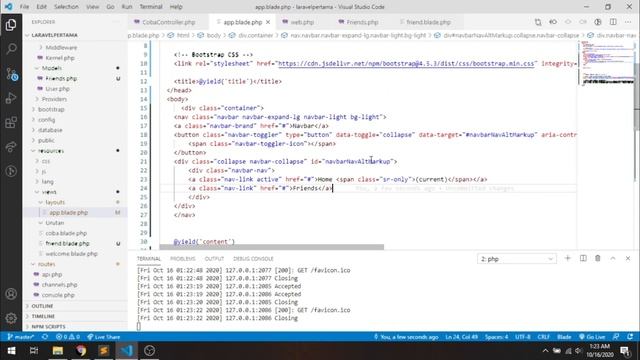Maximize the terminal panel size
Viewport: 640px width, 360px height.
613,258
